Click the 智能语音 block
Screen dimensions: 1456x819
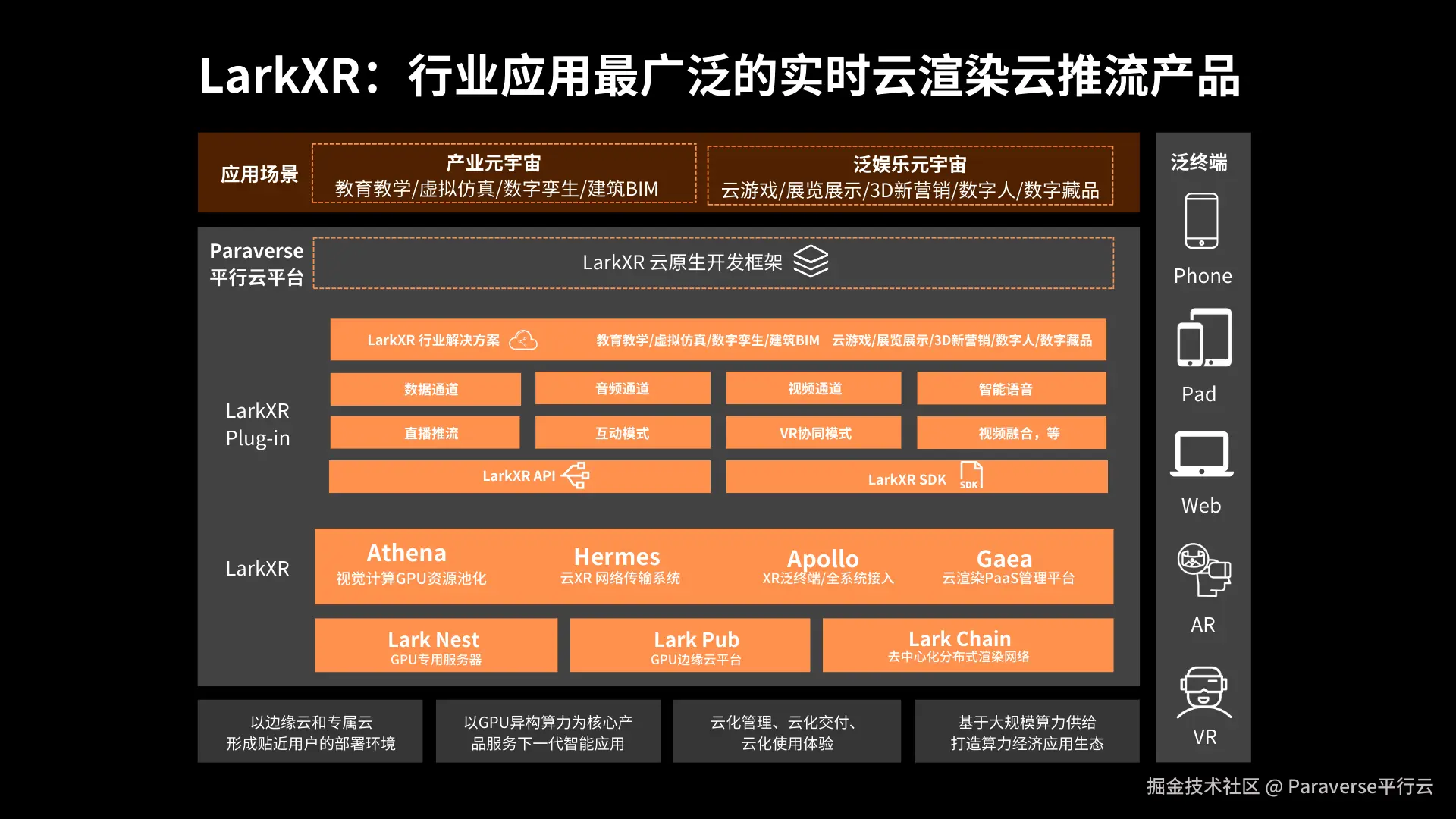point(1011,389)
